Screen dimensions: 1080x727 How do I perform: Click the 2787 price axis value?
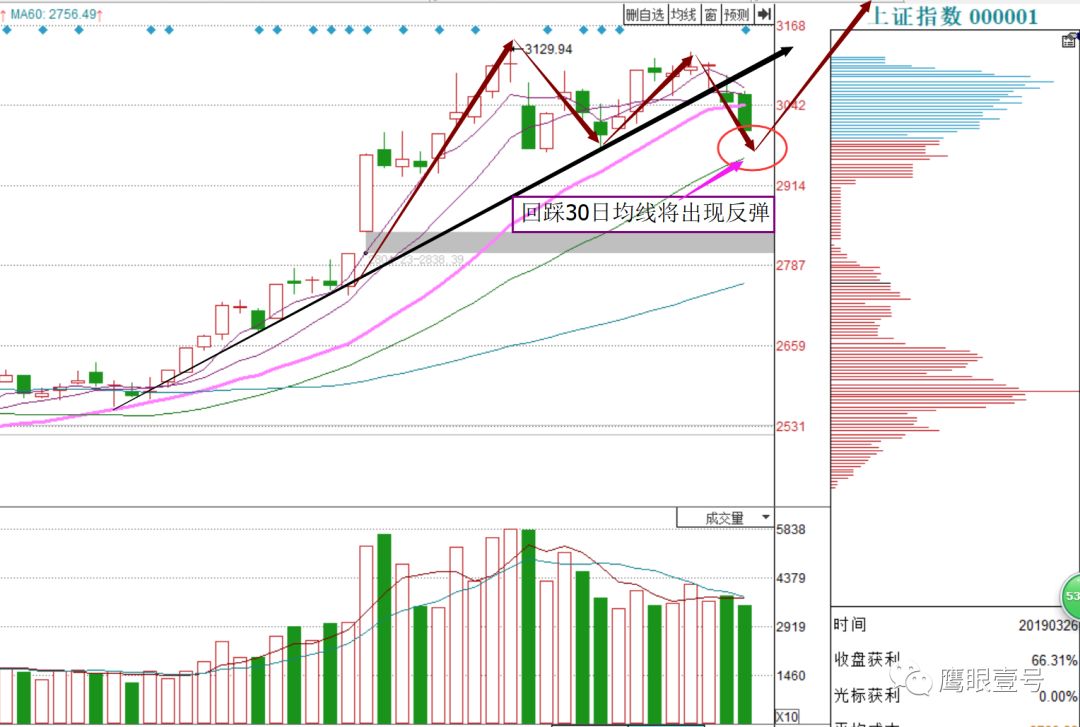click(x=791, y=265)
